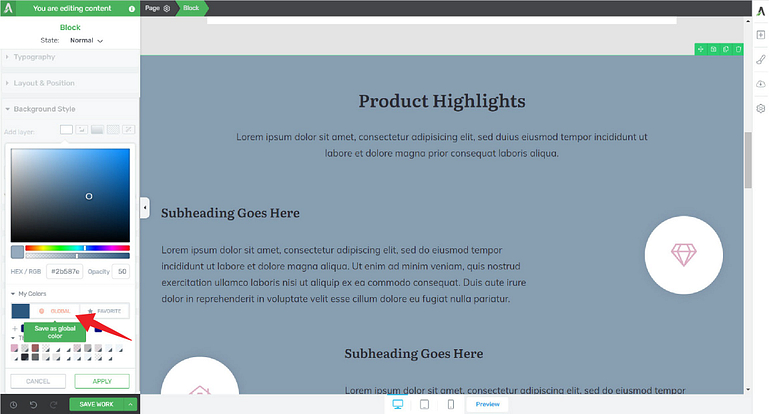The height and width of the screenshot is (414, 769).
Task: Add an image background layer
Action: coord(82,129)
